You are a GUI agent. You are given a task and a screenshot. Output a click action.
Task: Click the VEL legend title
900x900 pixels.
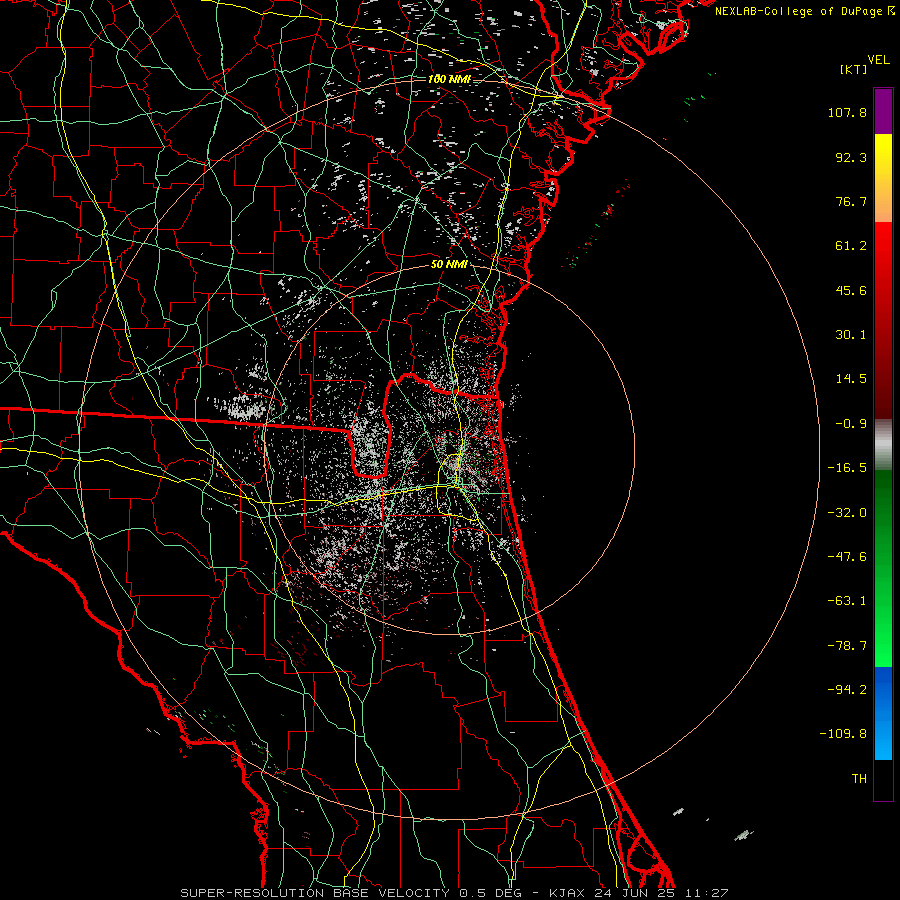pos(878,60)
